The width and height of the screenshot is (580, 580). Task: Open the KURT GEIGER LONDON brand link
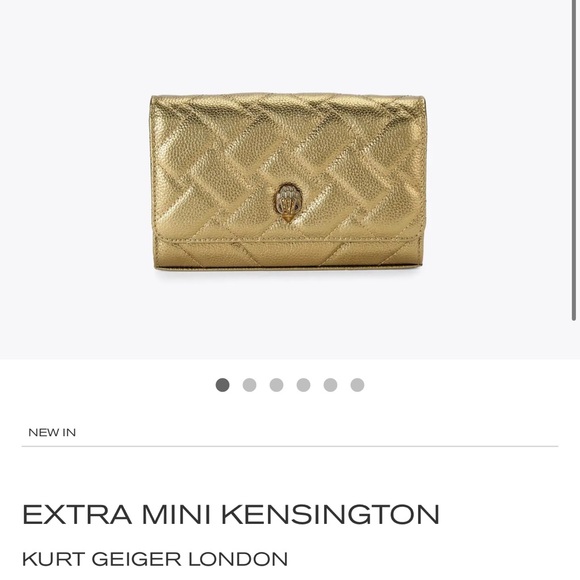155,559
